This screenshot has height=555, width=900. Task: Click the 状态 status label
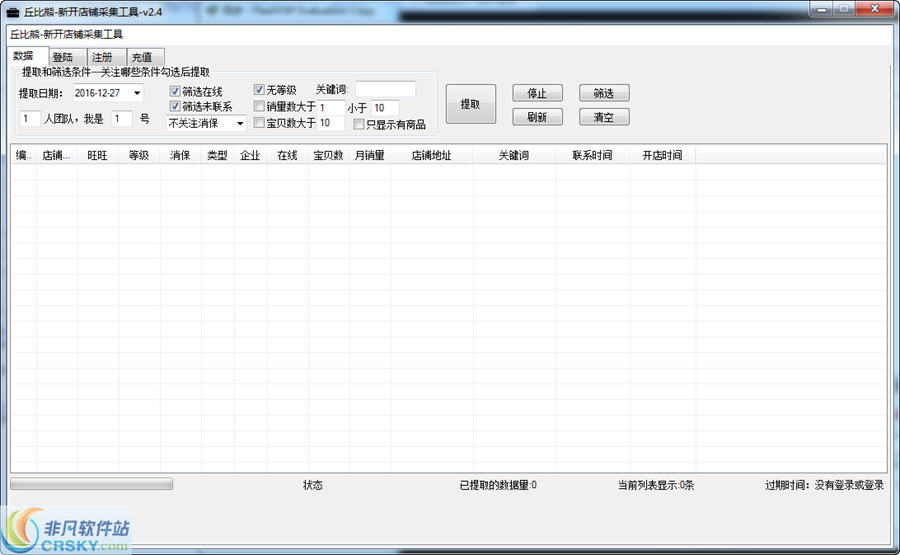pyautogui.click(x=313, y=485)
